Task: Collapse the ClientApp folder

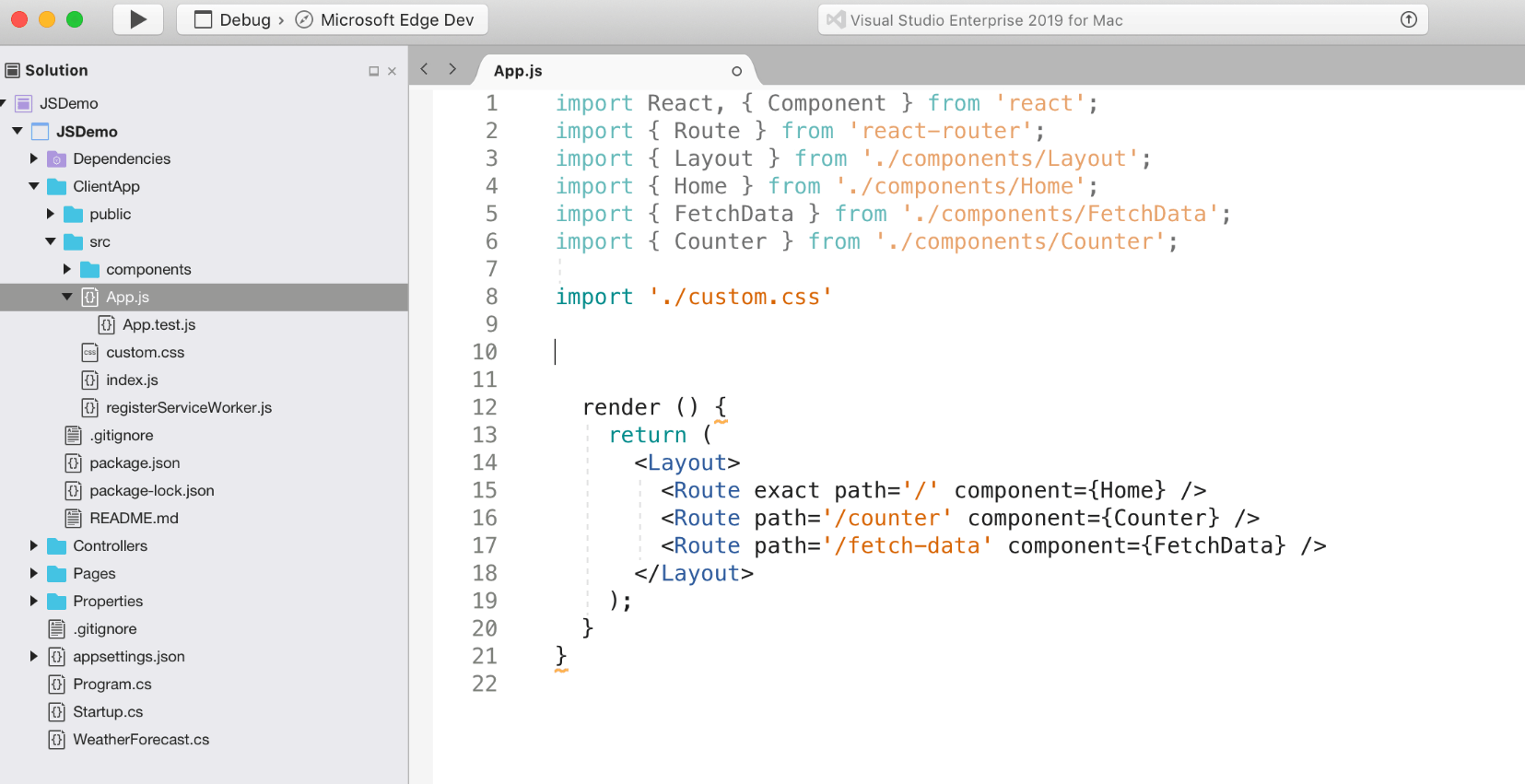Action: (34, 186)
